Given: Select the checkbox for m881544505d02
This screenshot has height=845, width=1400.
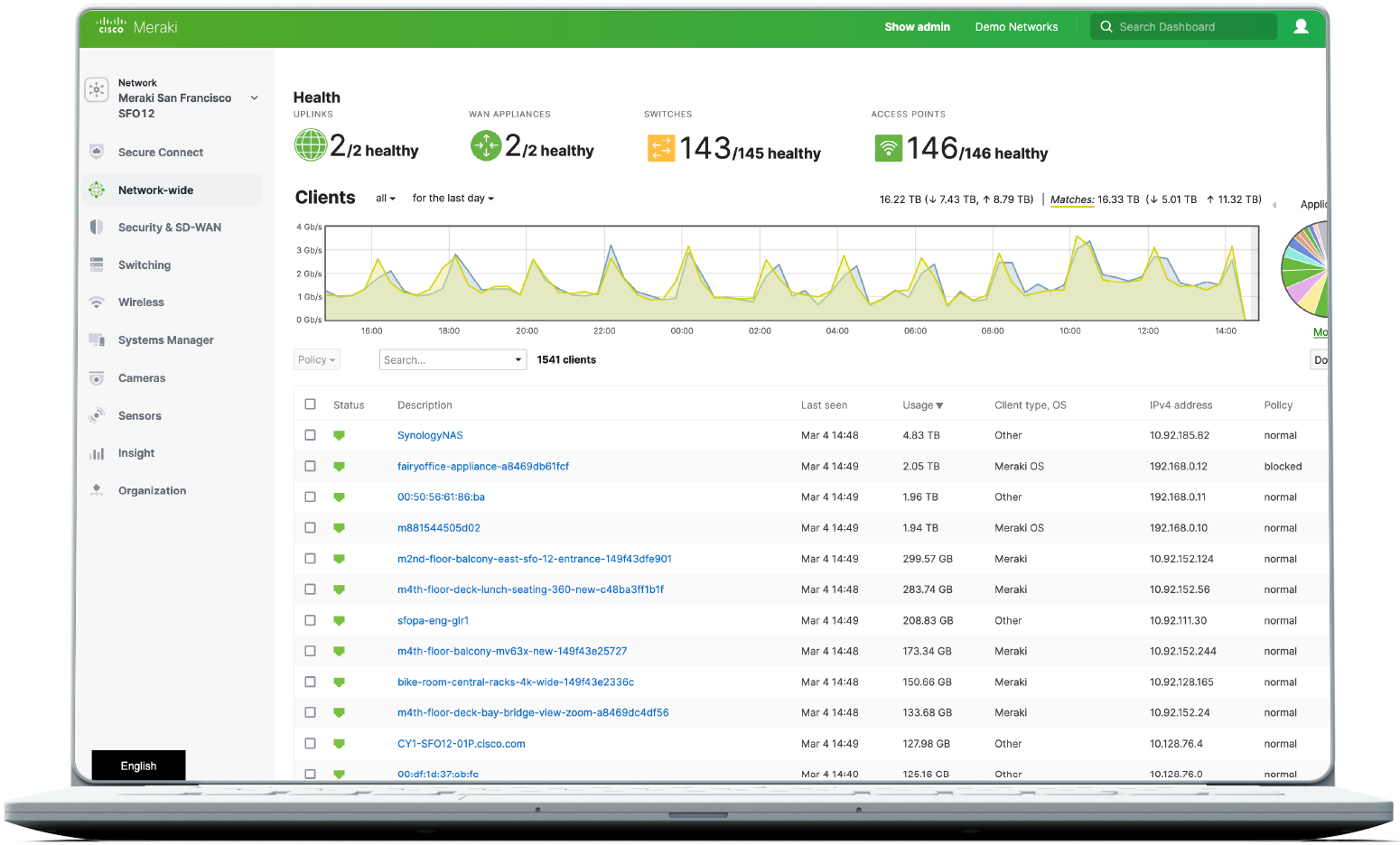Looking at the screenshot, I should pyautogui.click(x=311, y=527).
